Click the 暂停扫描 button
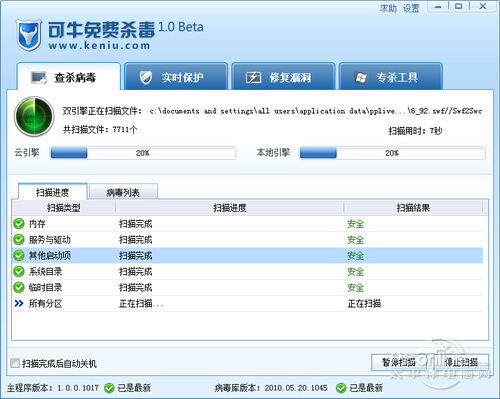 point(398,362)
